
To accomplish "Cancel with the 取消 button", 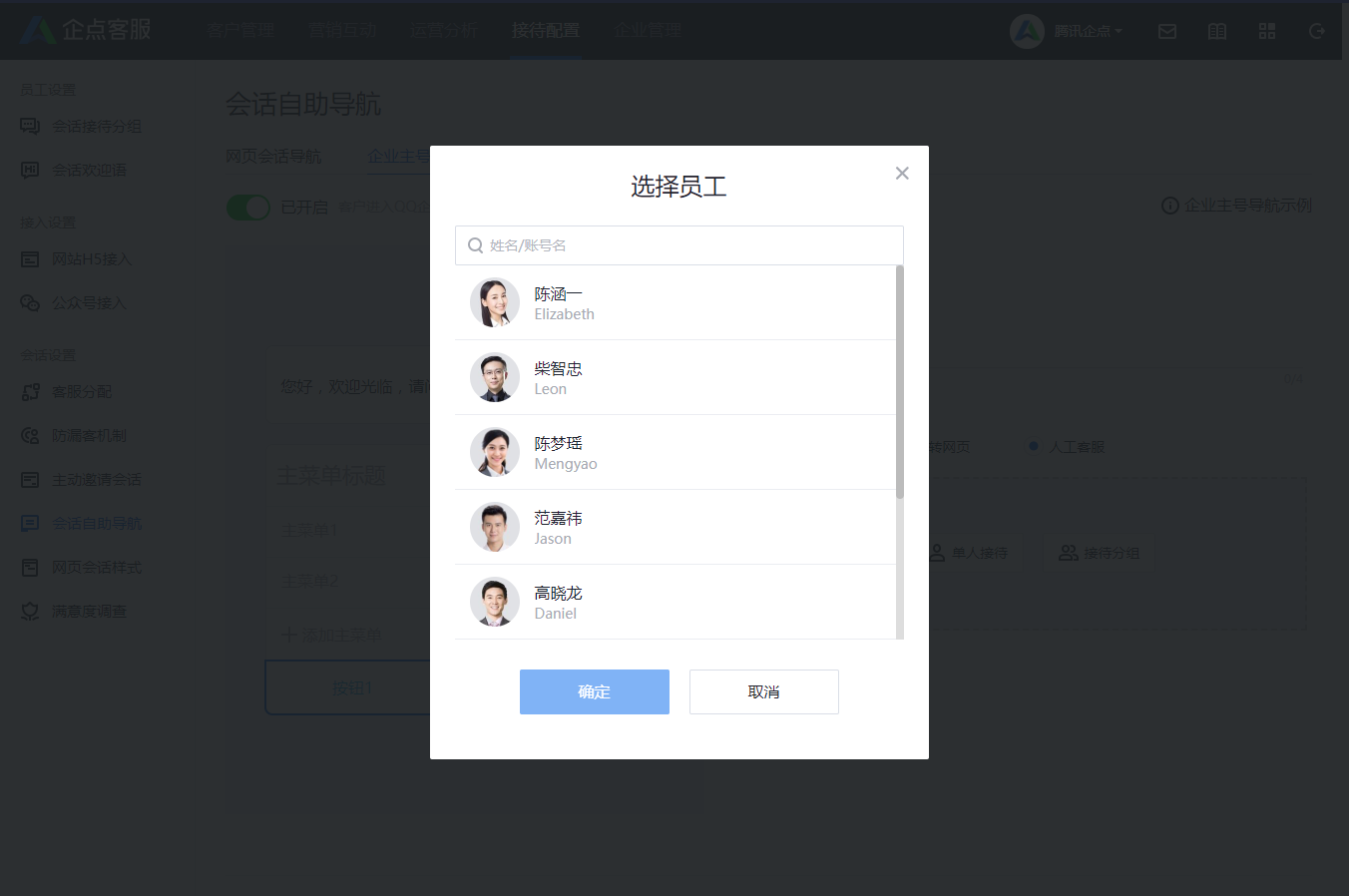I will point(764,691).
